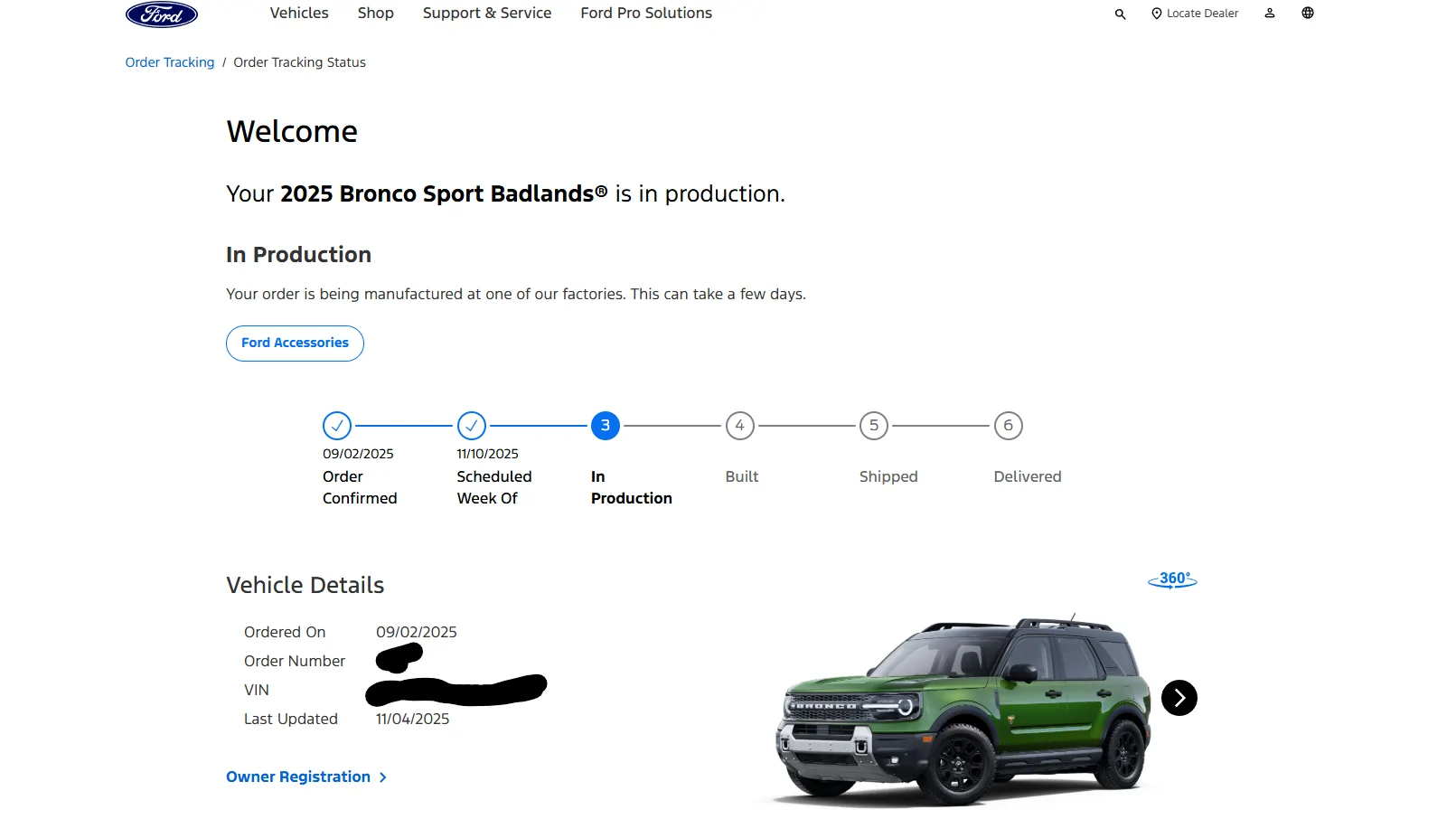Screen dimensions: 1456x819
Task: Activate the 360° vehicle view icon
Action: coord(1172,580)
